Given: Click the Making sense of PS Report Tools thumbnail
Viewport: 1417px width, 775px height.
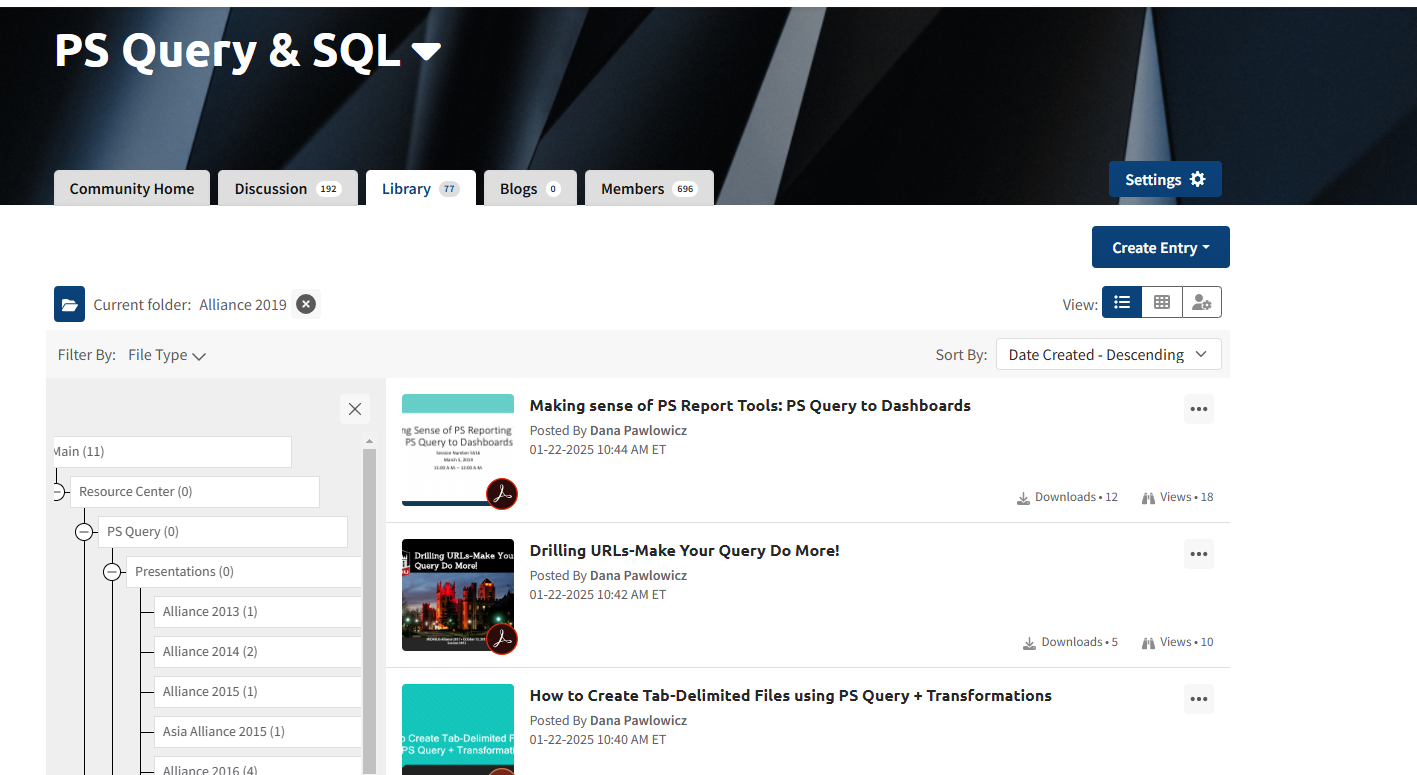Looking at the screenshot, I should (x=458, y=450).
